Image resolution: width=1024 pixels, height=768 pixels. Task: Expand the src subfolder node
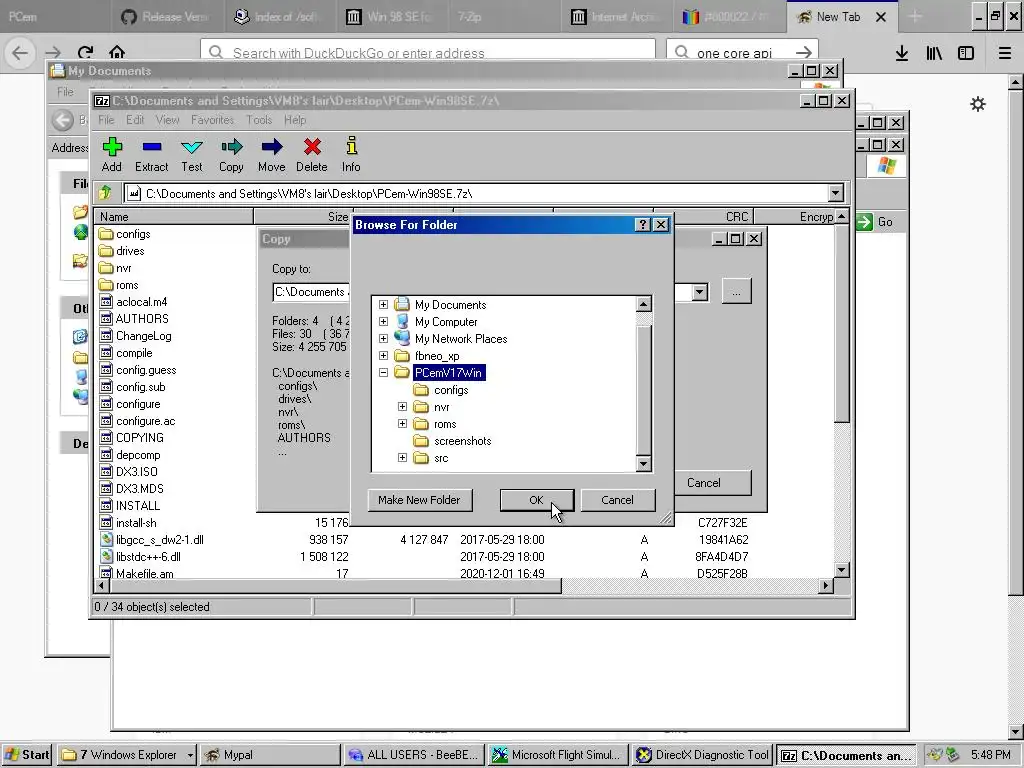point(402,458)
